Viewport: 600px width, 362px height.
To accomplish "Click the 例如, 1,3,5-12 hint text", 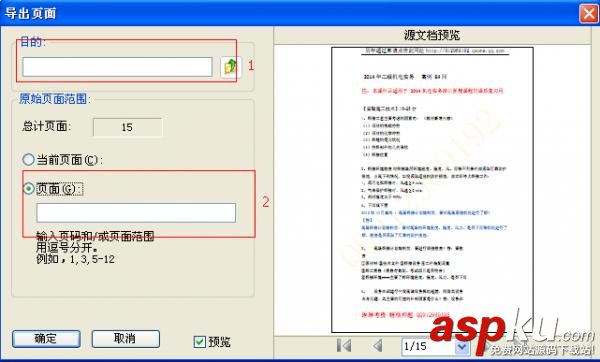I will click(75, 259).
